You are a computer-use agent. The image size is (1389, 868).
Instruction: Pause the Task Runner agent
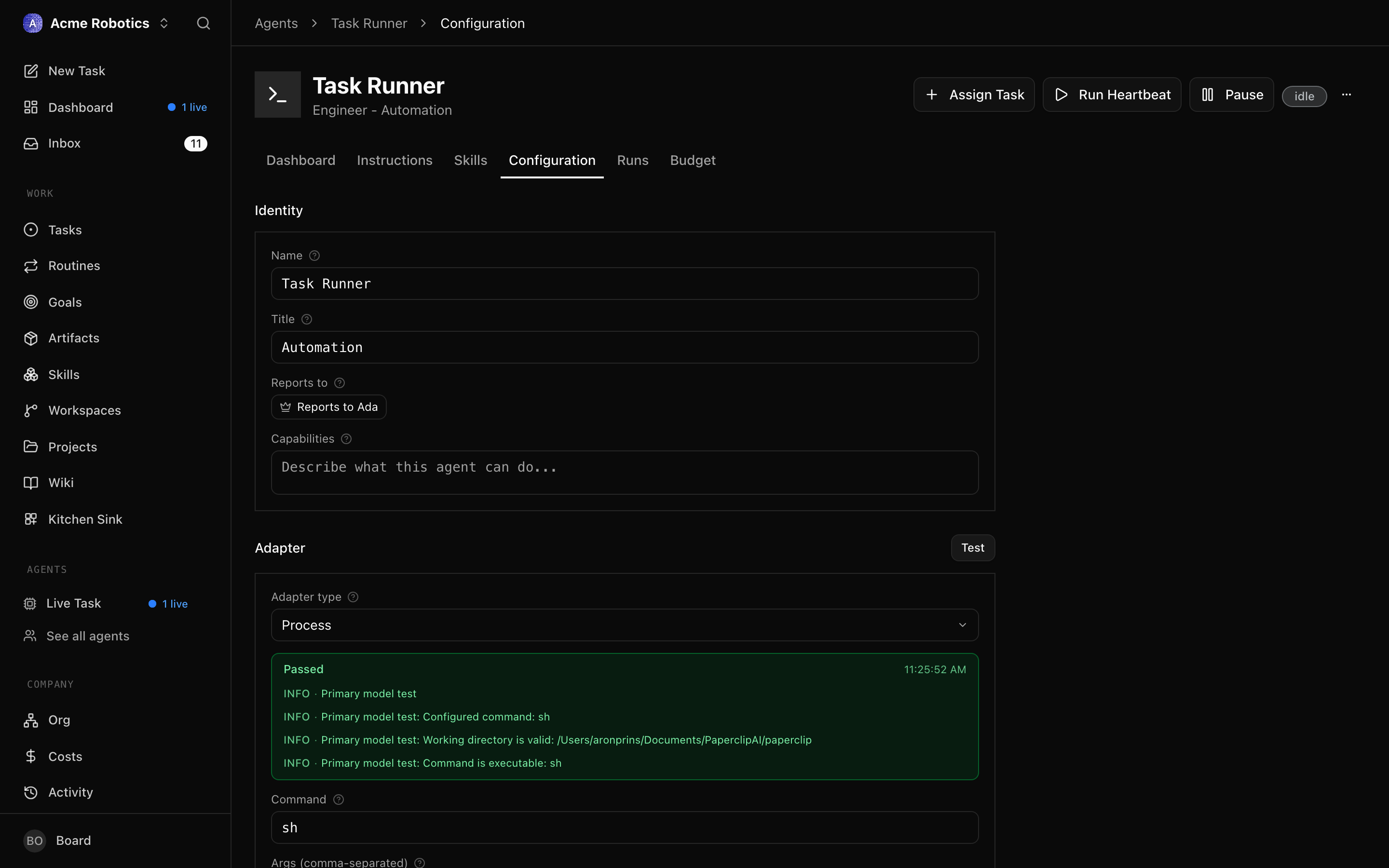coord(1232,95)
